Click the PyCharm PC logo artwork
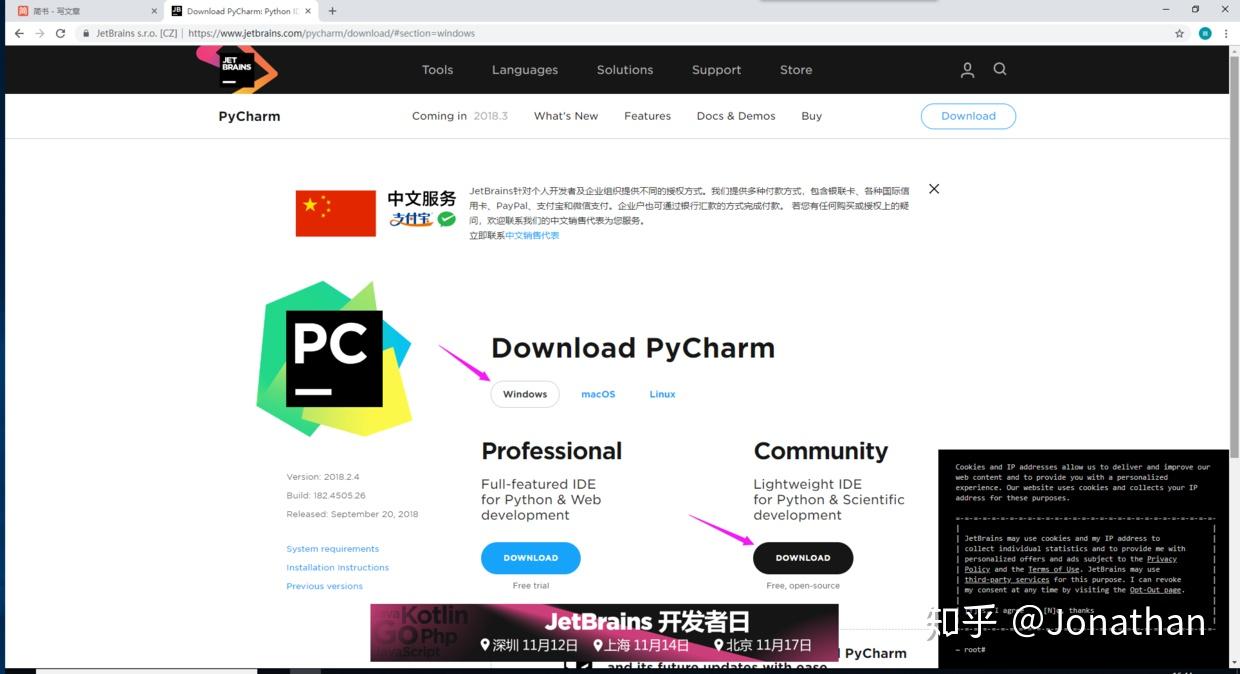1240x674 pixels. point(336,357)
